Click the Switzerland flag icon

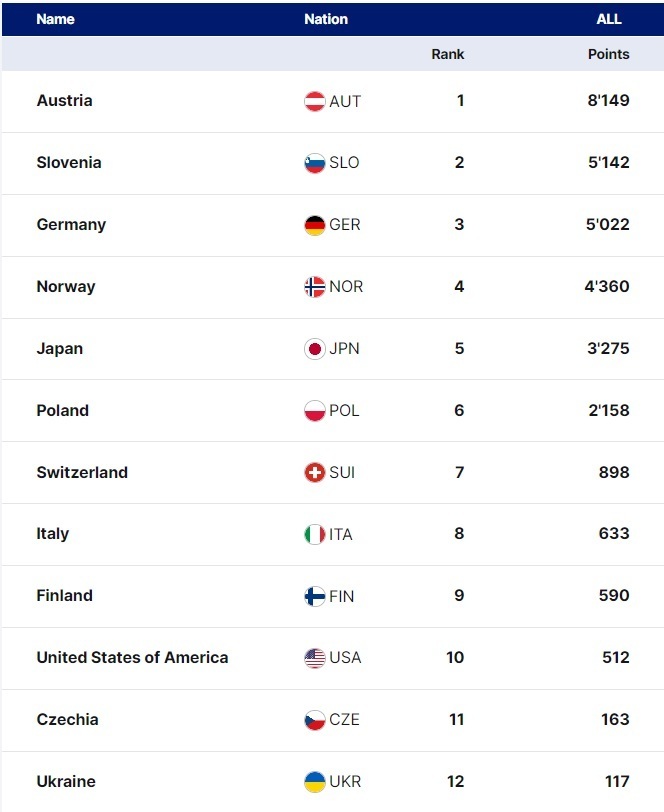pyautogui.click(x=315, y=473)
